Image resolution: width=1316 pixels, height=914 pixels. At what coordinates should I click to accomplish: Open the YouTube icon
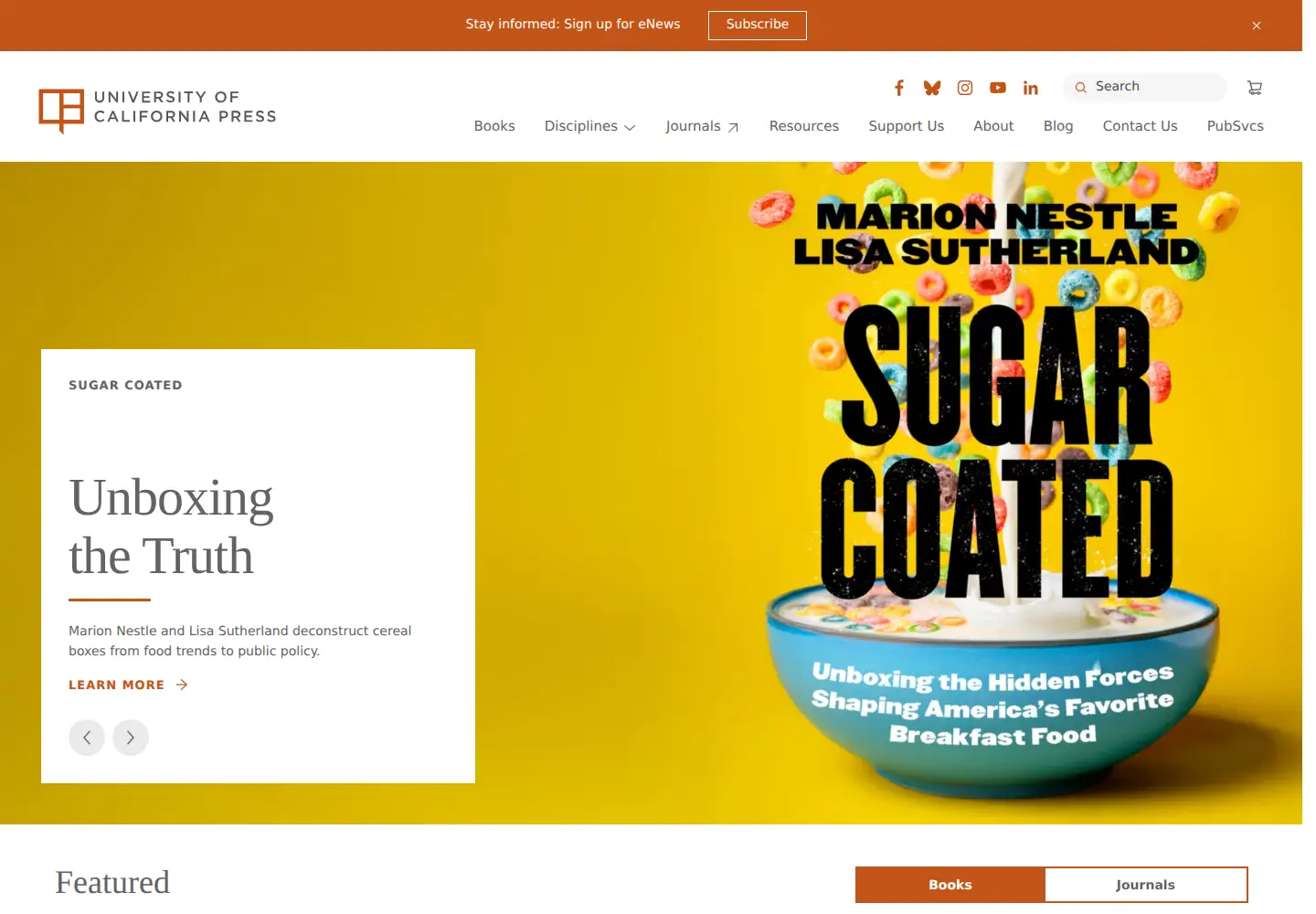[x=998, y=88]
